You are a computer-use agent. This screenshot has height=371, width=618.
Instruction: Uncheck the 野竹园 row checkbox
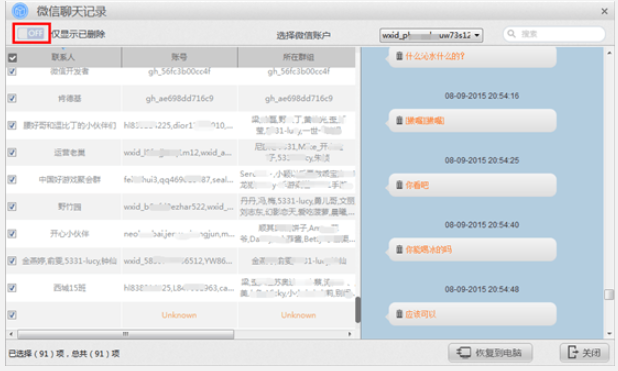(12, 207)
